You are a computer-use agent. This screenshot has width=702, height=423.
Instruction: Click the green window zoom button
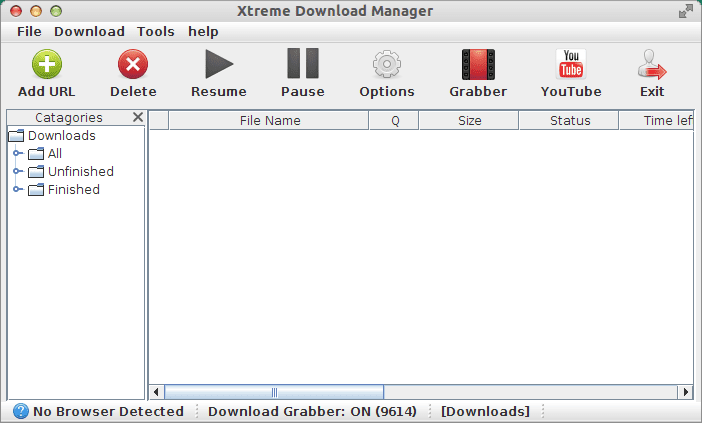56,11
